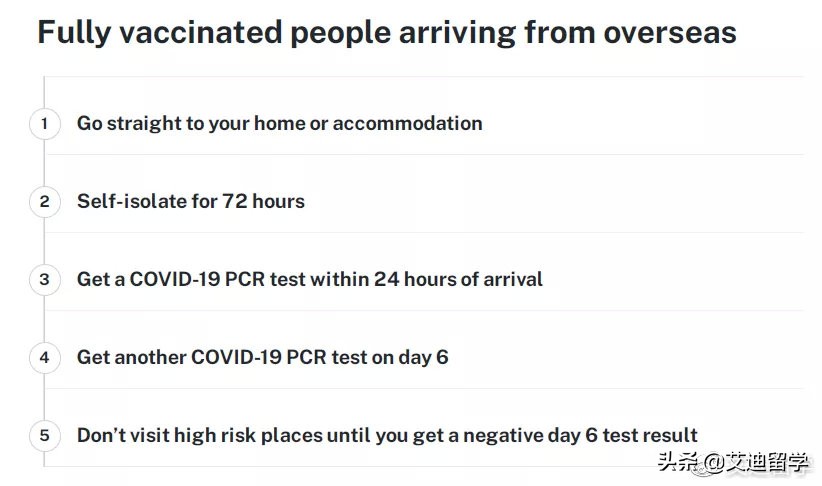Open "Self-isolate for 72 hours" step
The width and height of the screenshot is (822, 486).
click(190, 202)
